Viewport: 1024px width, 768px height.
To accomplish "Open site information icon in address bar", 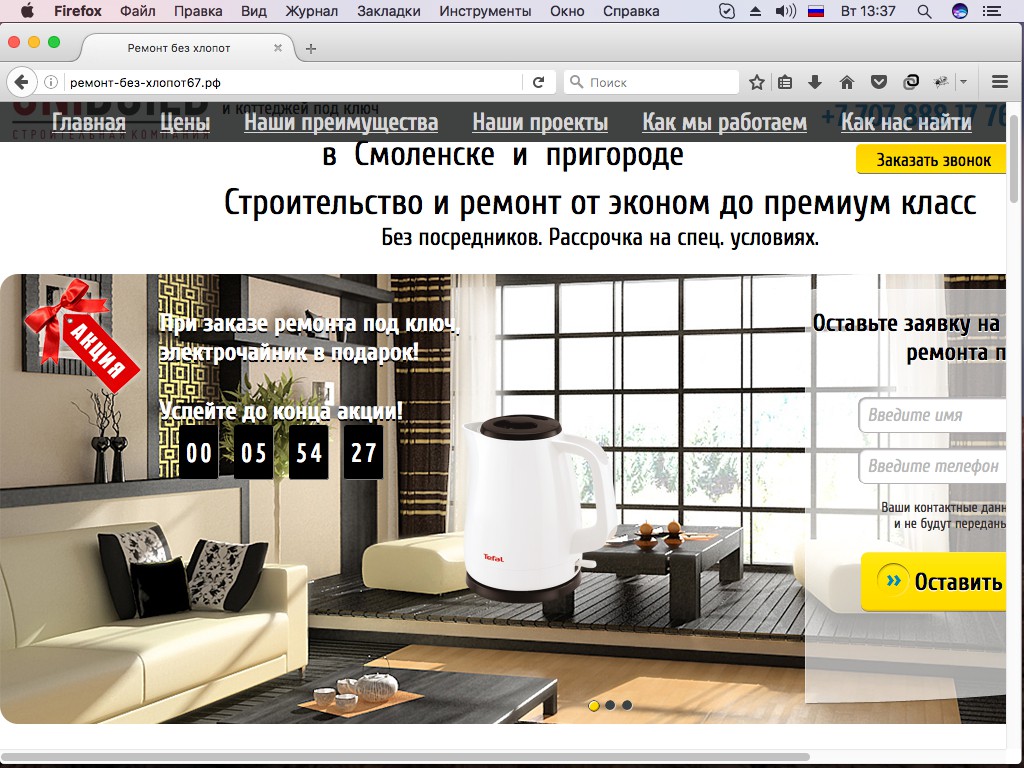I will 51,82.
